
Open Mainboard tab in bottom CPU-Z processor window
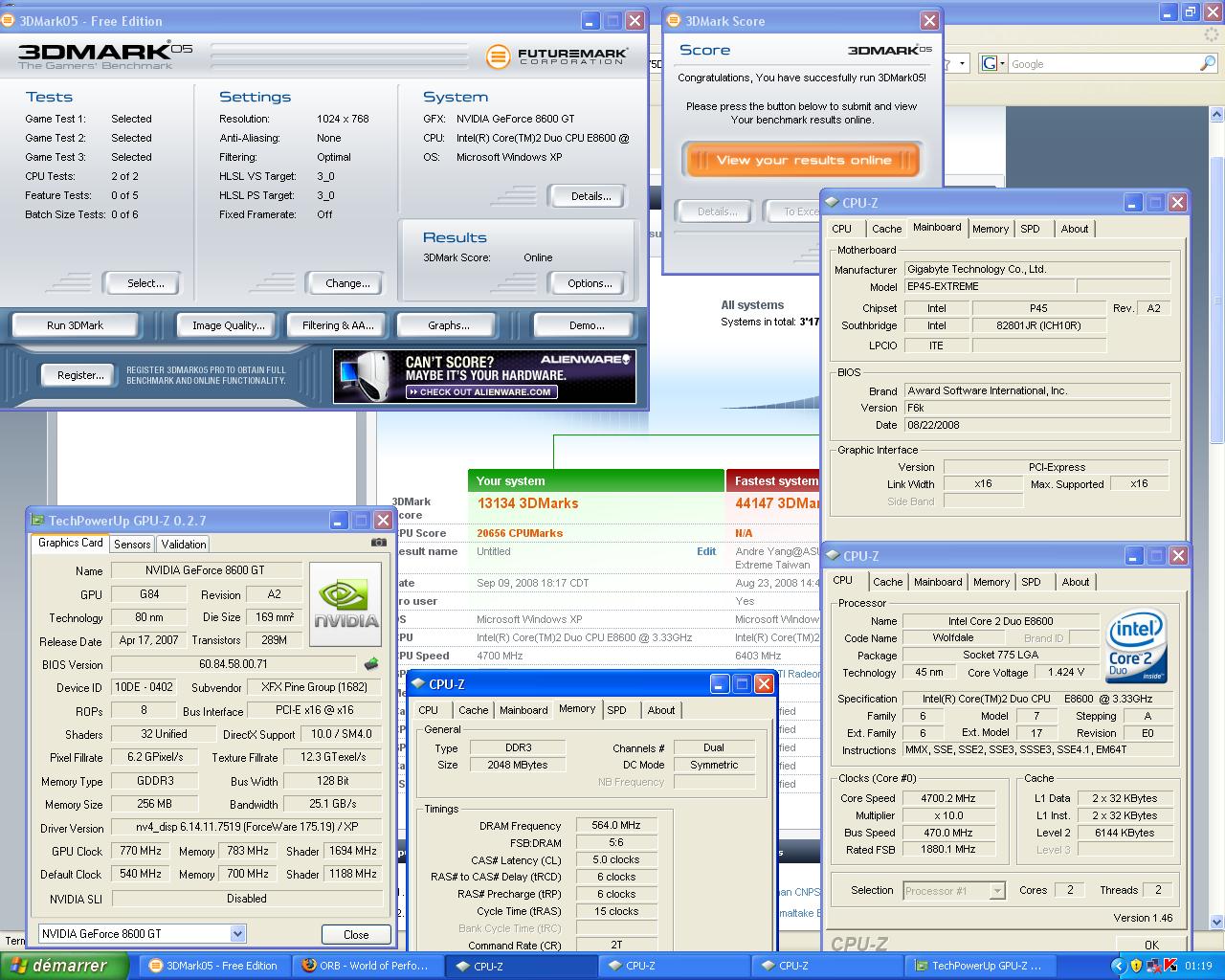(x=938, y=582)
